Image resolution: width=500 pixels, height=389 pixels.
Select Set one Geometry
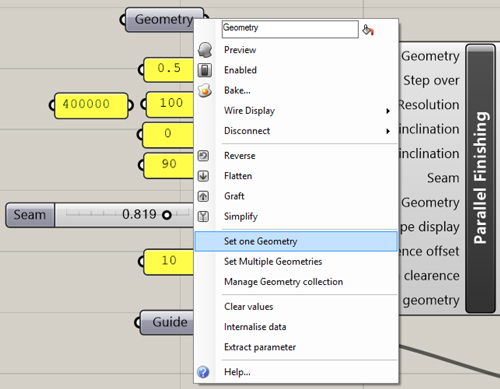(296, 241)
